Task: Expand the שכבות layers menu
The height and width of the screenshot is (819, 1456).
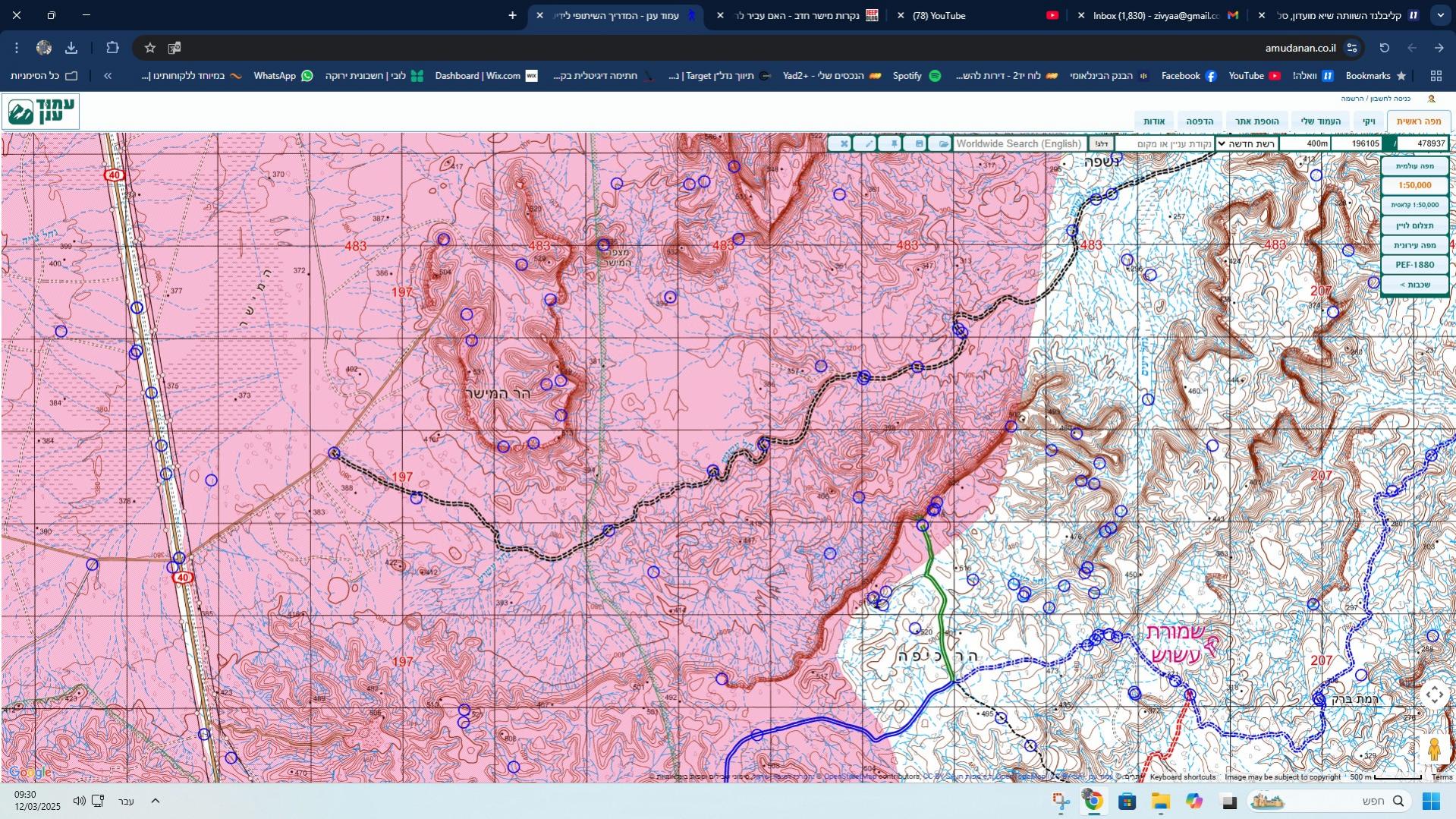Action: point(1414,285)
